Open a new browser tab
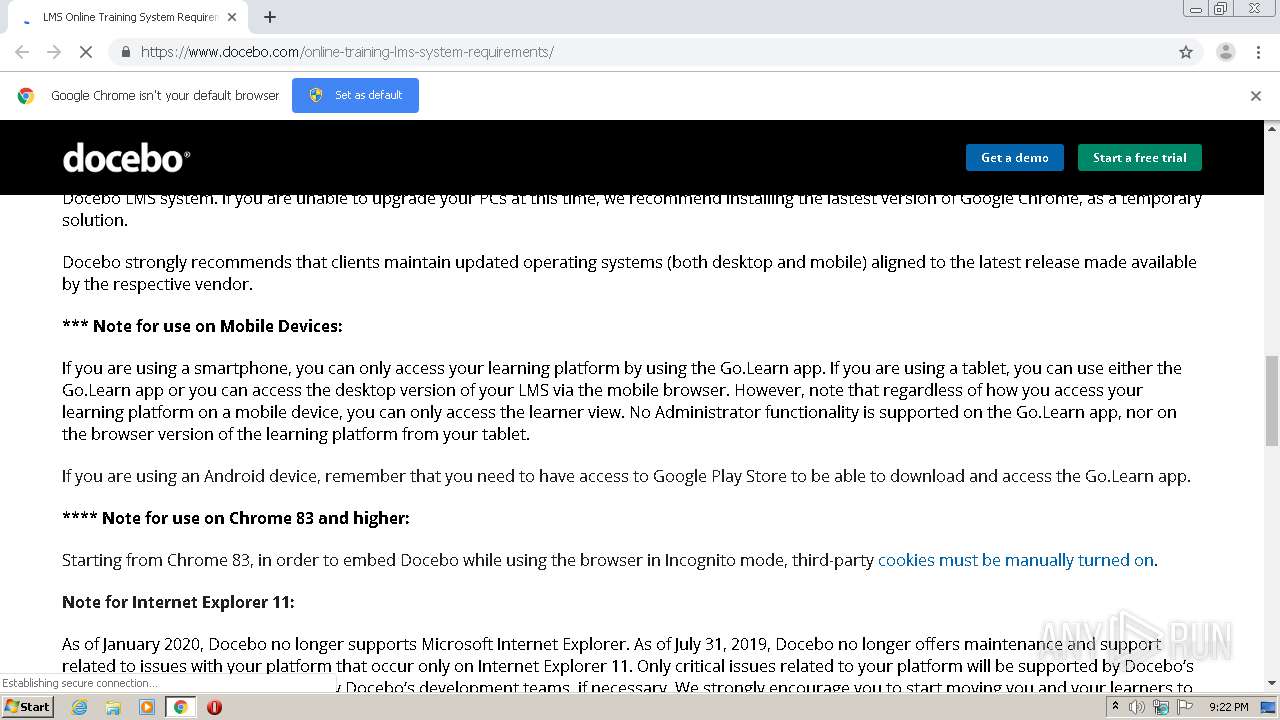1280x720 pixels. click(x=270, y=17)
